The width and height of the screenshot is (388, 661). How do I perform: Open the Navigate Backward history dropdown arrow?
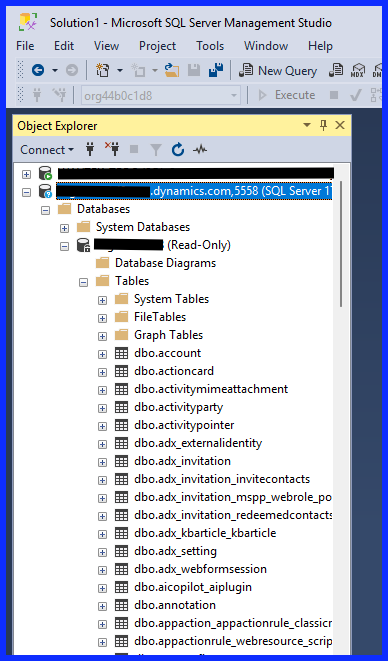pos(55,70)
